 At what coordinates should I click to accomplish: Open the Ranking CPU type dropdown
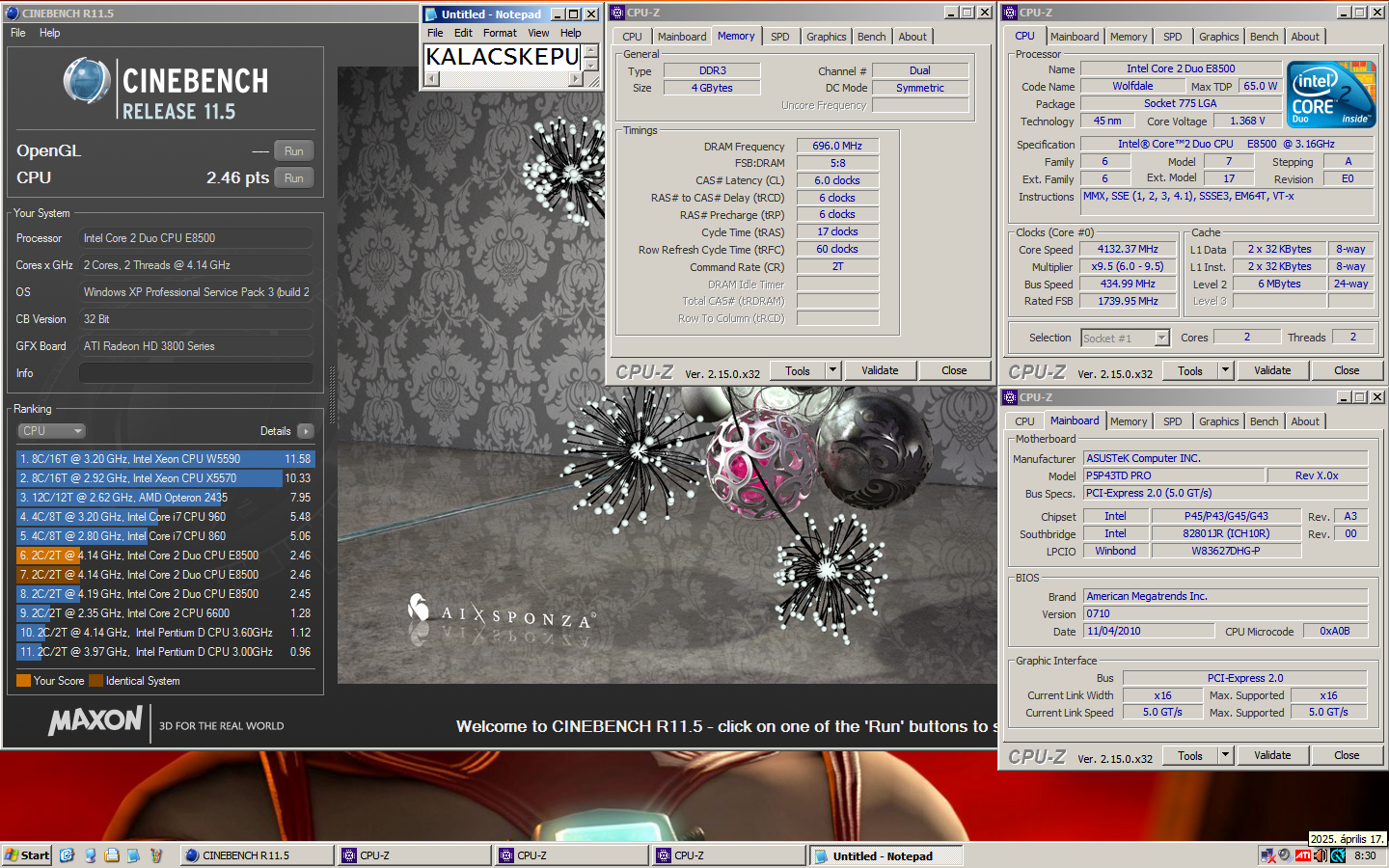pos(52,431)
